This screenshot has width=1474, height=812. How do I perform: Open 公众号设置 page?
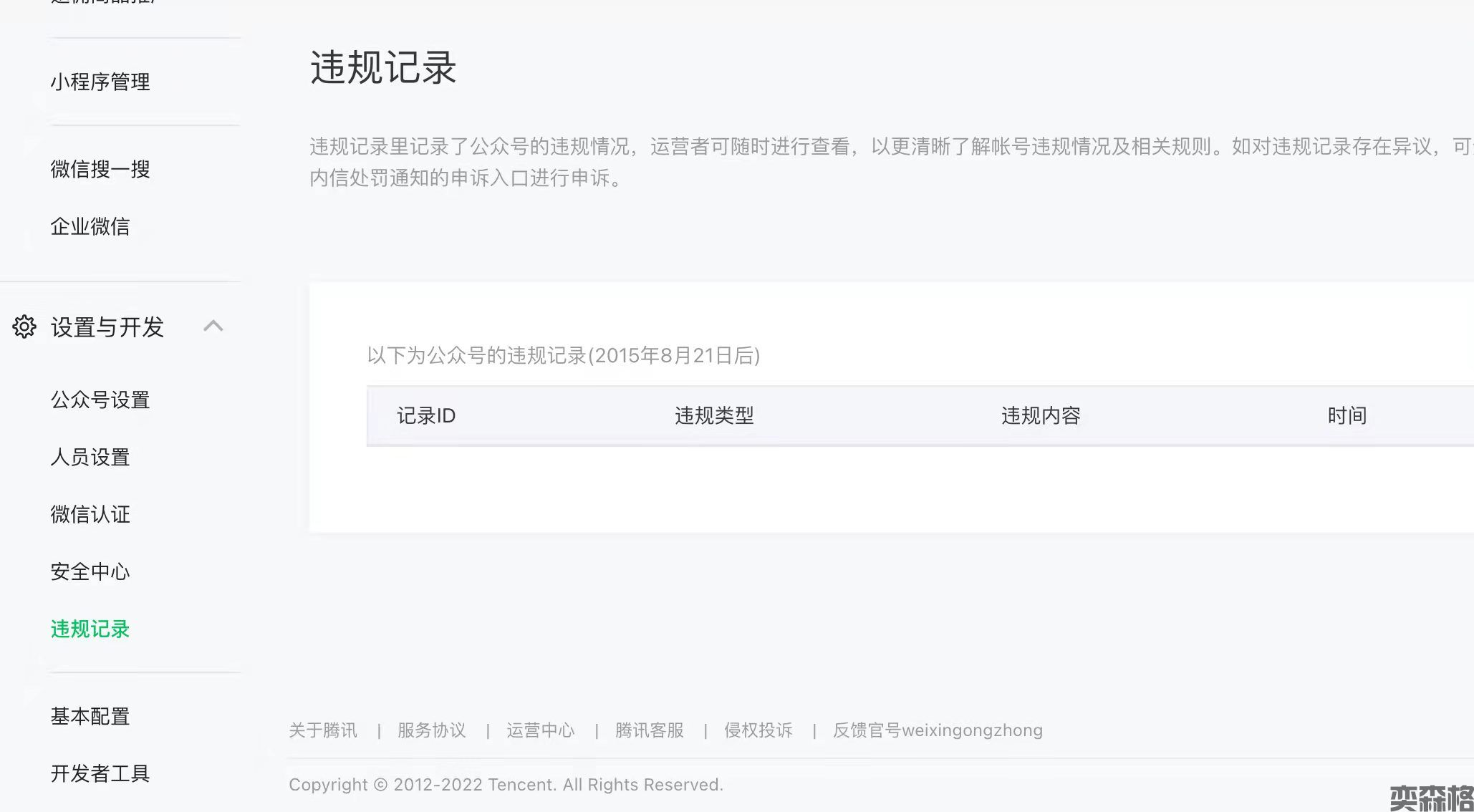[x=100, y=400]
